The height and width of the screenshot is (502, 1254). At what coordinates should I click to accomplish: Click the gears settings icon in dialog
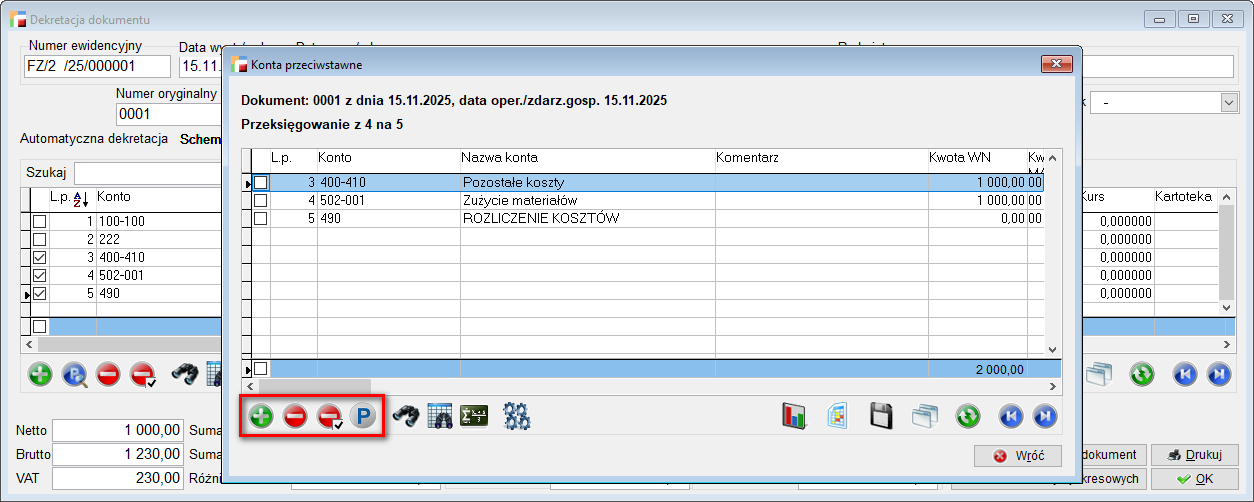(x=516, y=416)
